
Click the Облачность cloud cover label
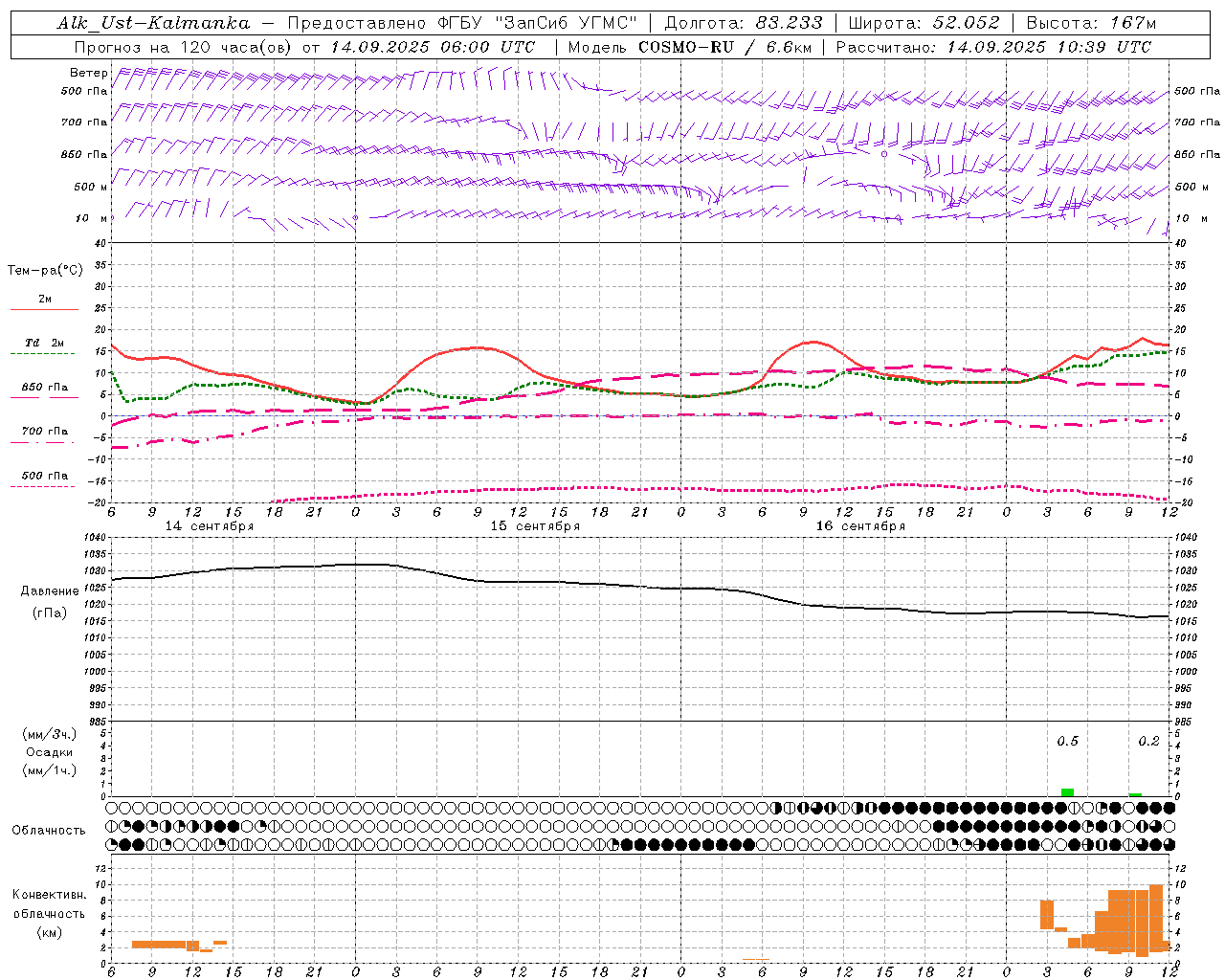tap(48, 830)
